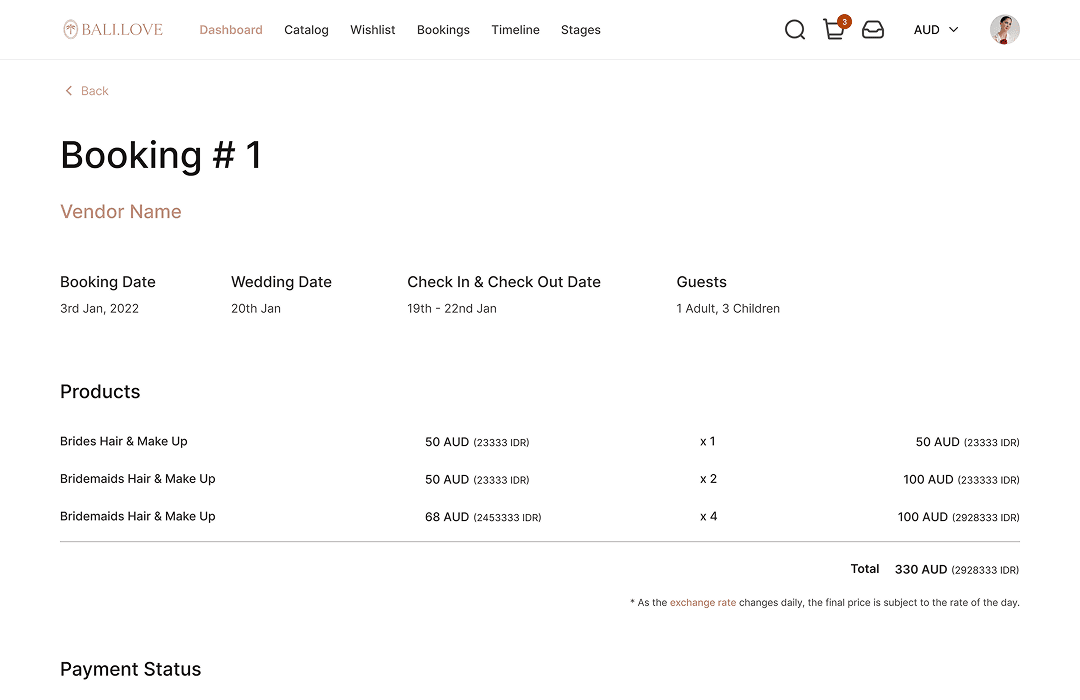The image size is (1080, 700).
Task: Click the Back link
Action: coord(94,90)
